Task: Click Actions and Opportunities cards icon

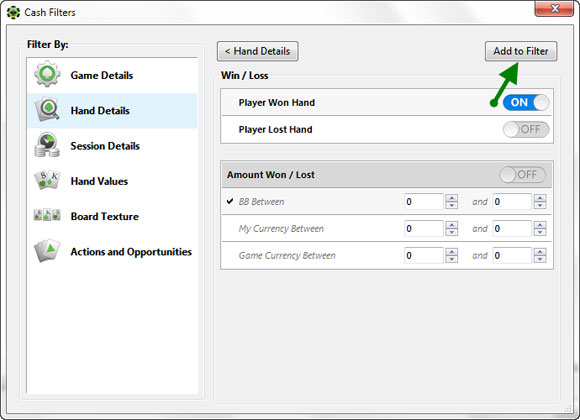Action: point(47,251)
